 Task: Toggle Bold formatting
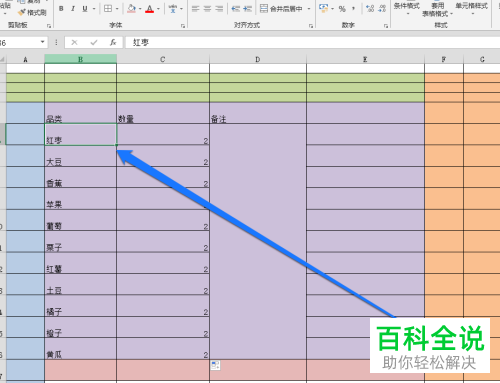pyautogui.click(x=61, y=9)
